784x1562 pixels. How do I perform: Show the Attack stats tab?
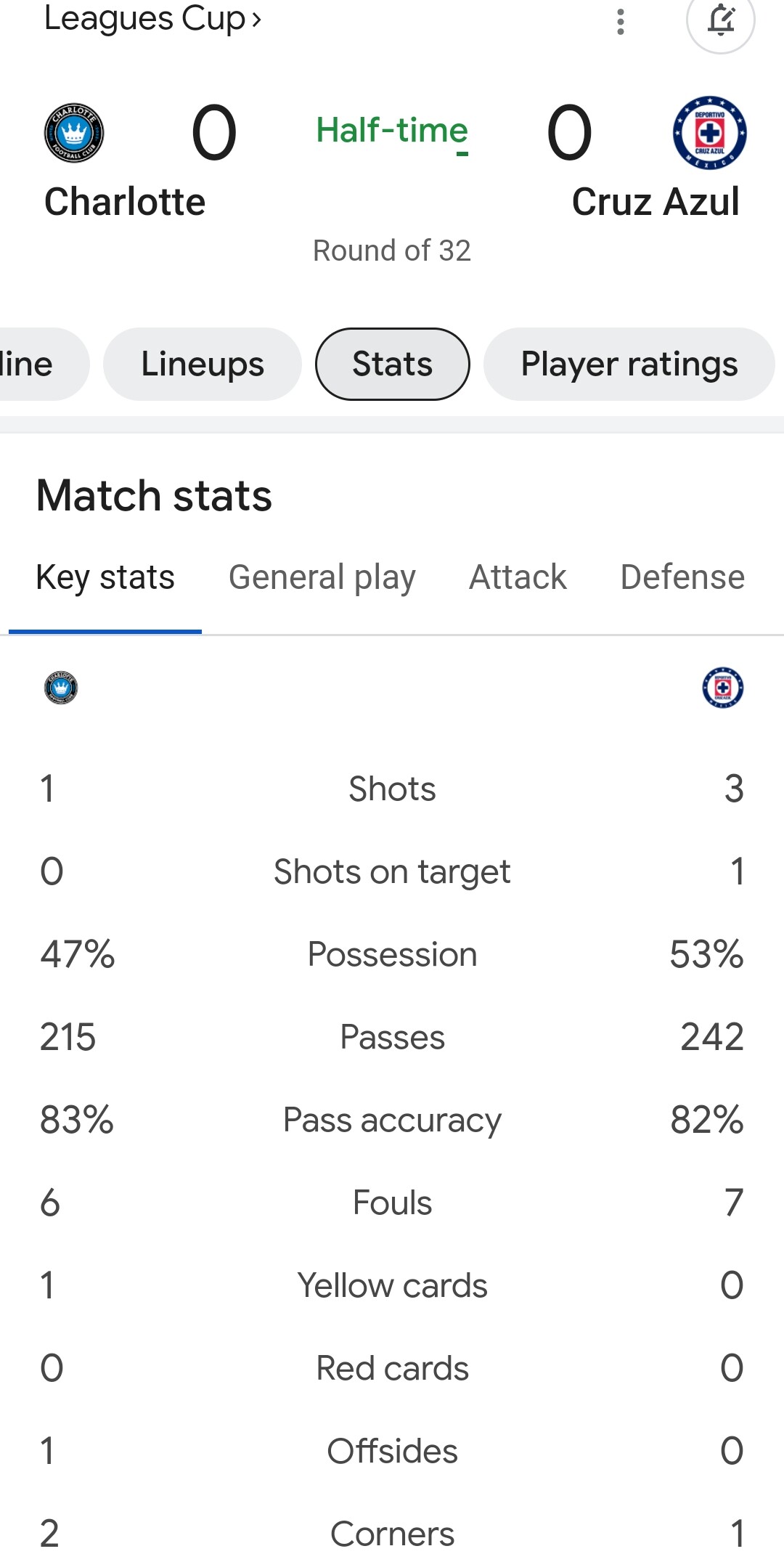pos(518,578)
